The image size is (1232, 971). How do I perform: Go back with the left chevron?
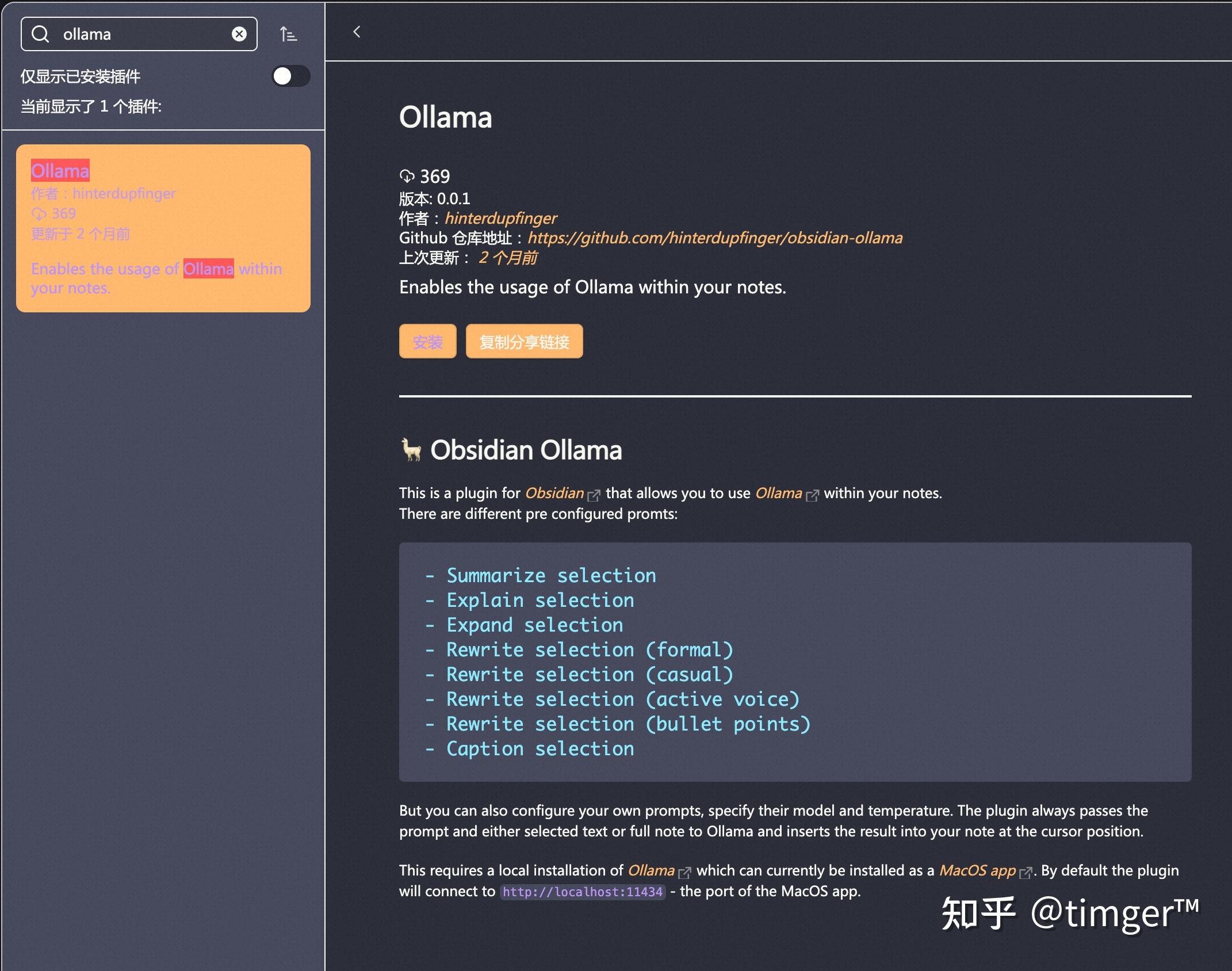click(357, 32)
